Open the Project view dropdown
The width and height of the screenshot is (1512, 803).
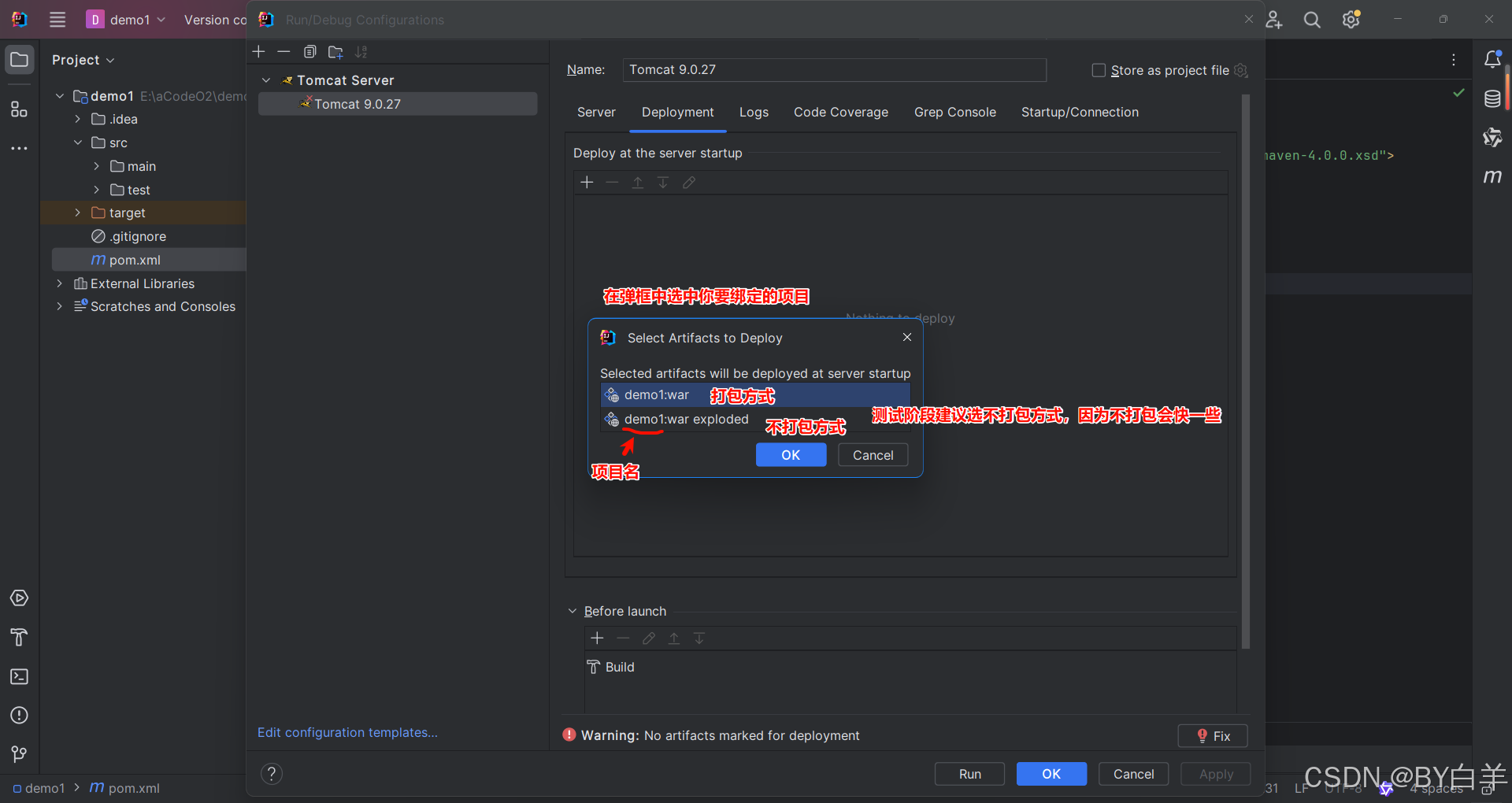(83, 60)
